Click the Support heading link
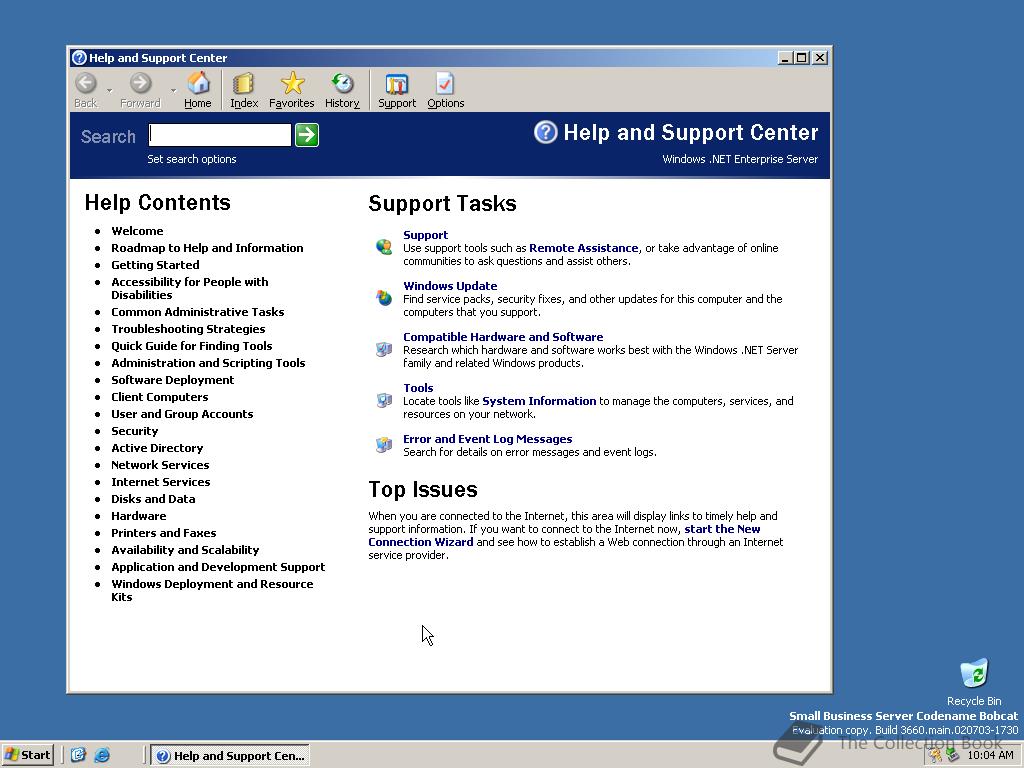1024x768 pixels. 425,234
